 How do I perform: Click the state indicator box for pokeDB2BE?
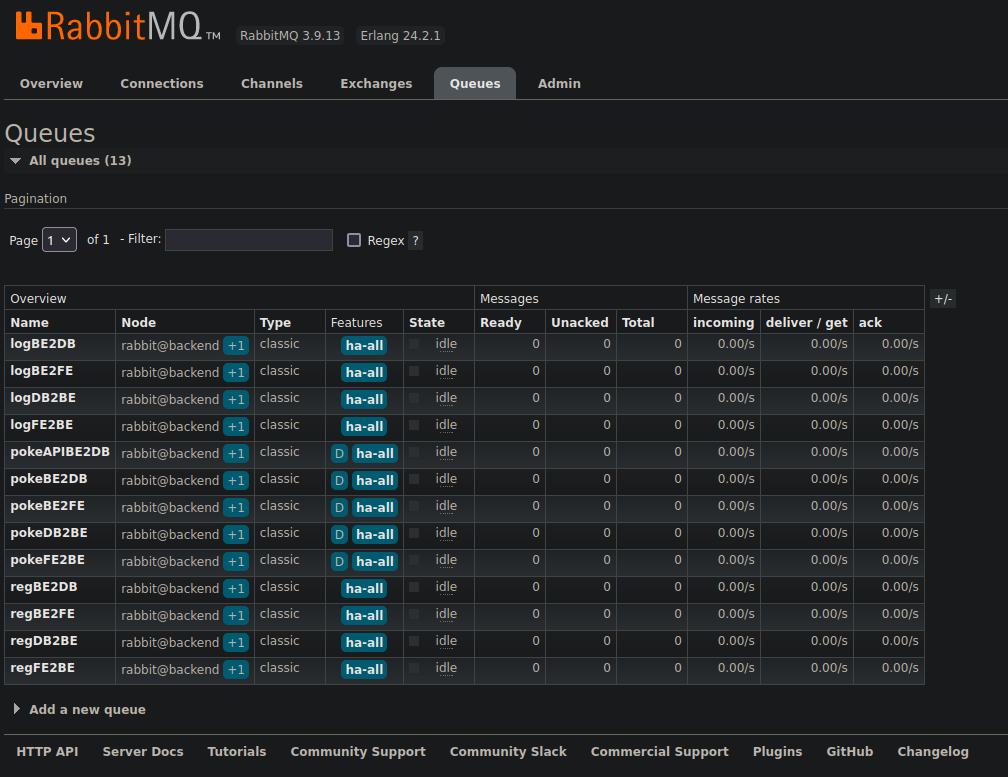pyautogui.click(x=414, y=533)
